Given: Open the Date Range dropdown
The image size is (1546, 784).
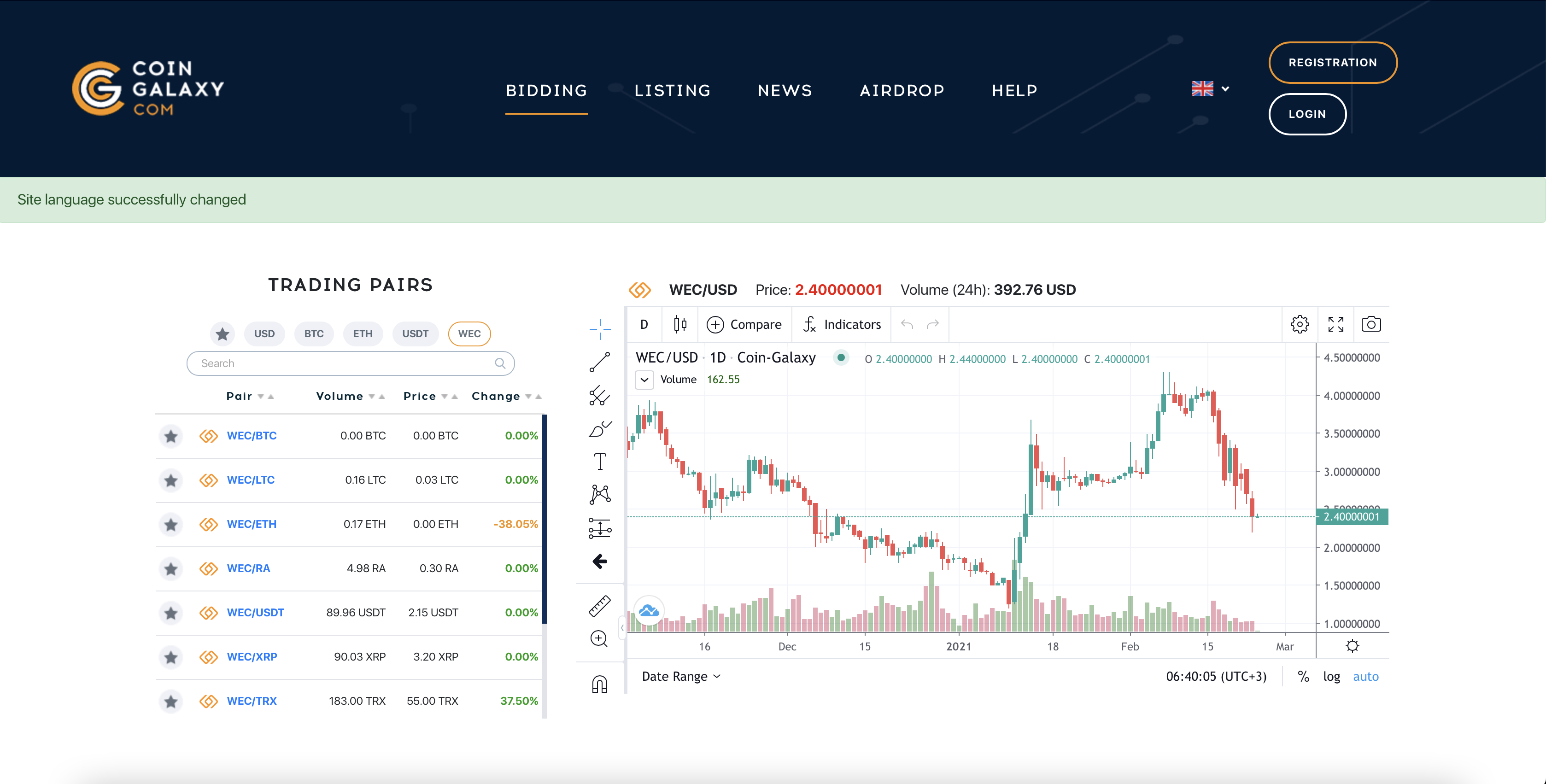Looking at the screenshot, I should tap(681, 677).
